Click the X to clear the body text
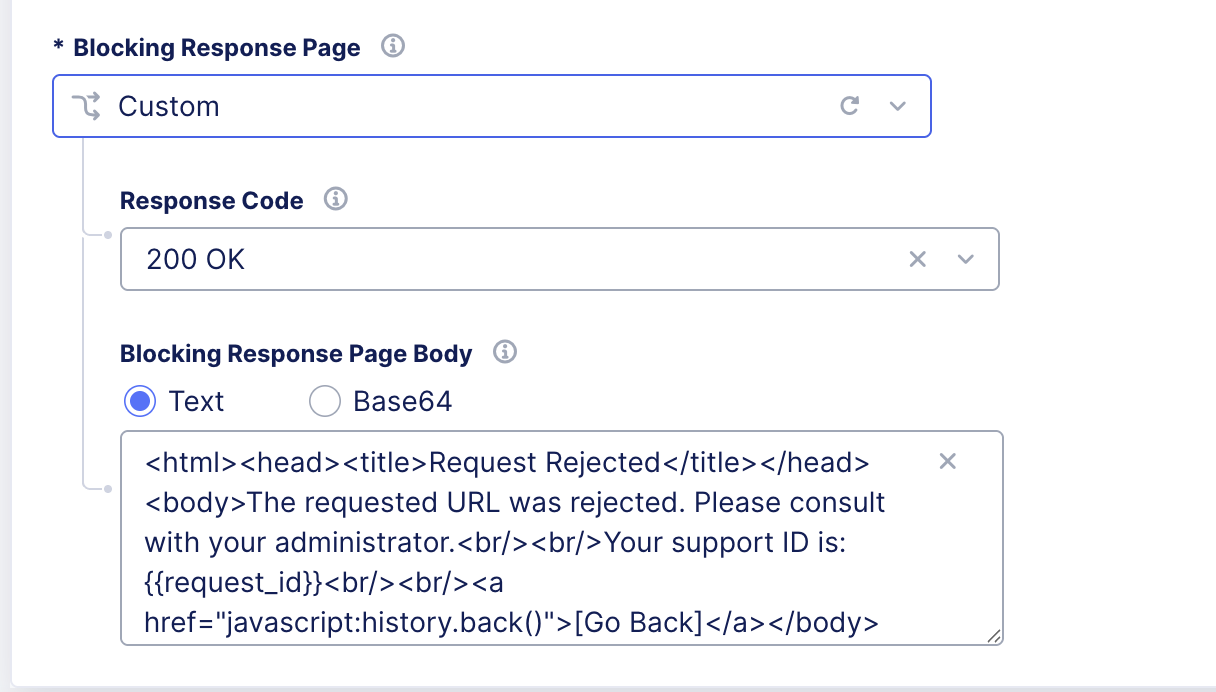 click(947, 461)
